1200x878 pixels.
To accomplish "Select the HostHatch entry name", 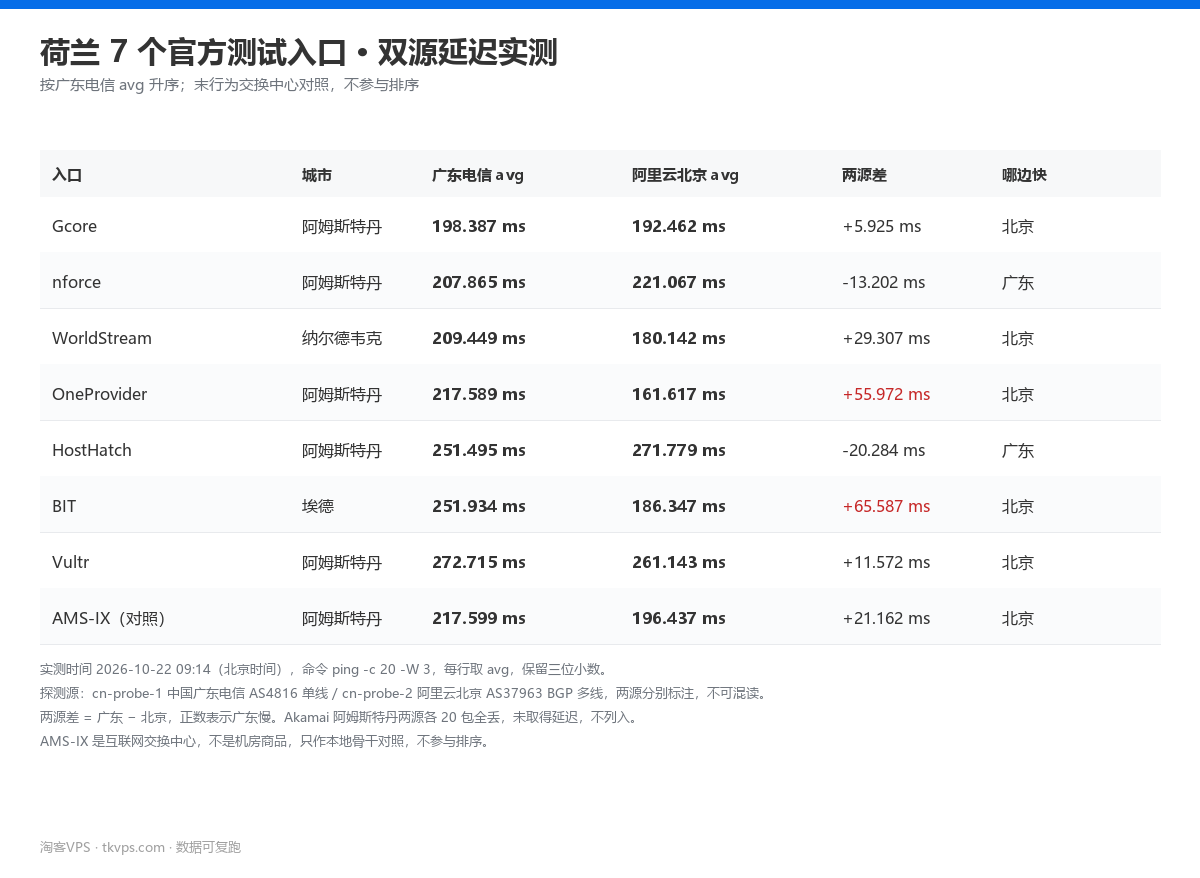I will [92, 450].
